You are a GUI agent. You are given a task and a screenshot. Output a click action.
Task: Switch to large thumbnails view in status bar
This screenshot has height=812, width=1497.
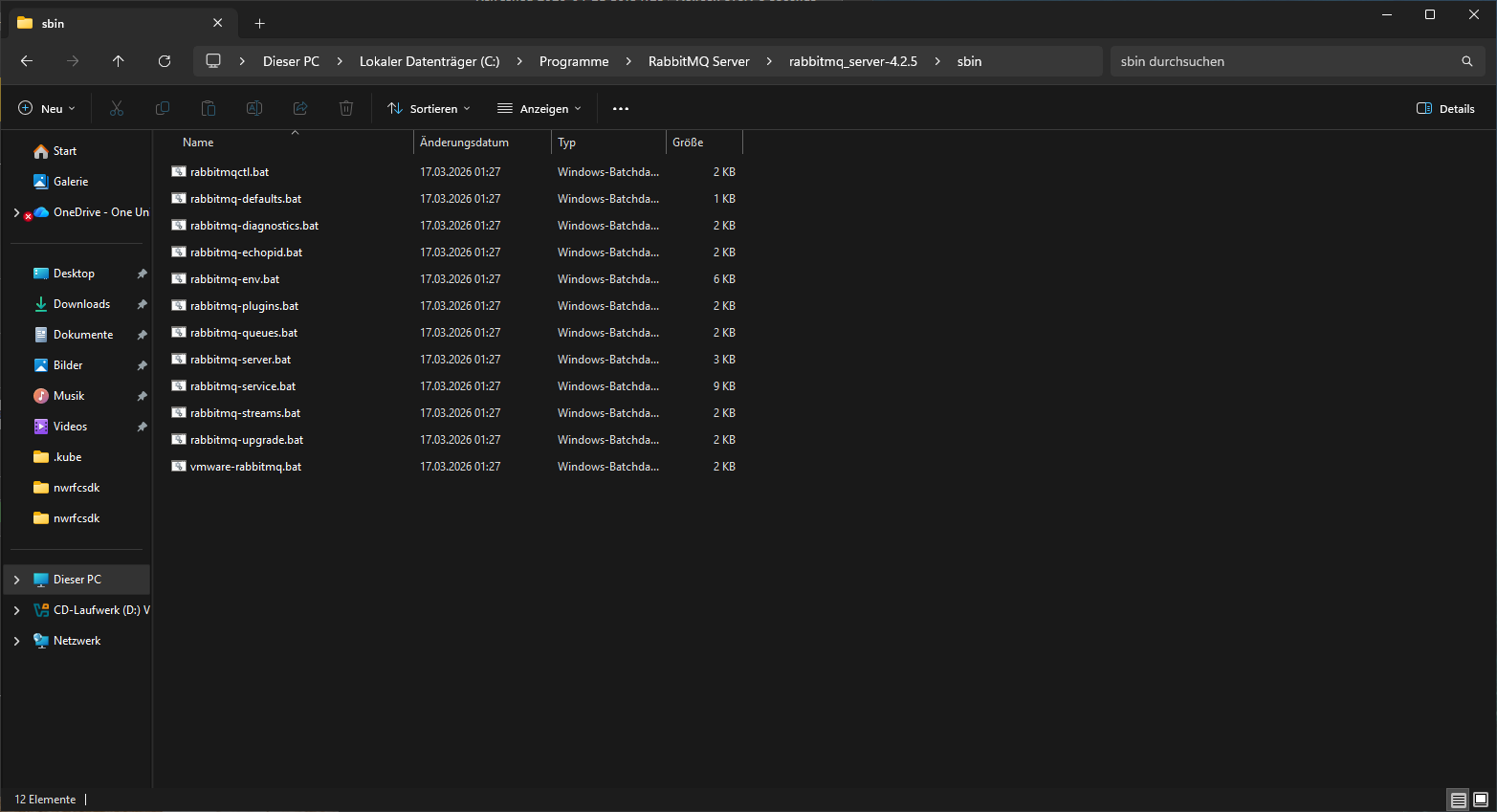(1481, 800)
